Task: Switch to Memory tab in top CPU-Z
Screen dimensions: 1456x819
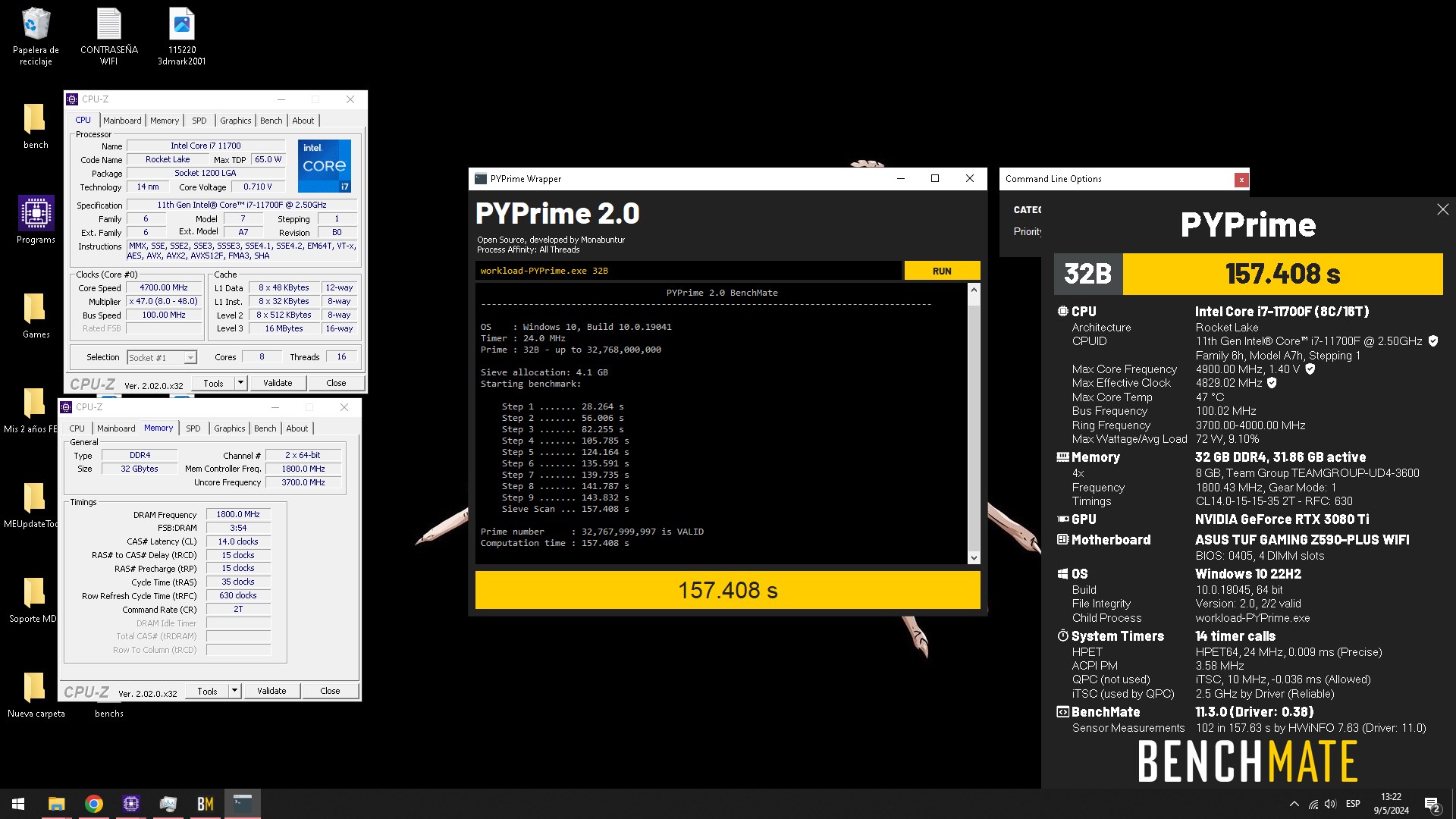Action: click(165, 121)
